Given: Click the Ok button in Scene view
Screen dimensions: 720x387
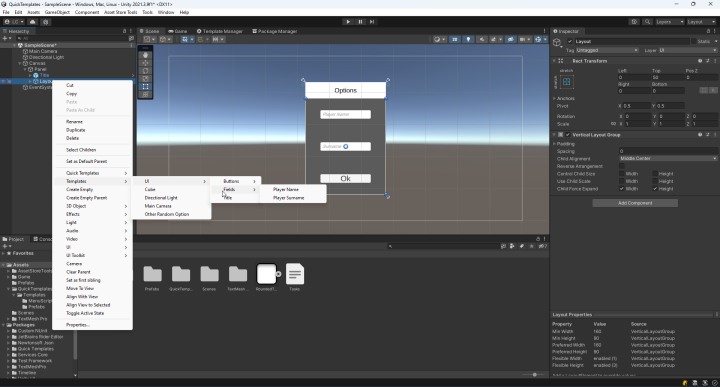Looking at the screenshot, I should (x=345, y=179).
